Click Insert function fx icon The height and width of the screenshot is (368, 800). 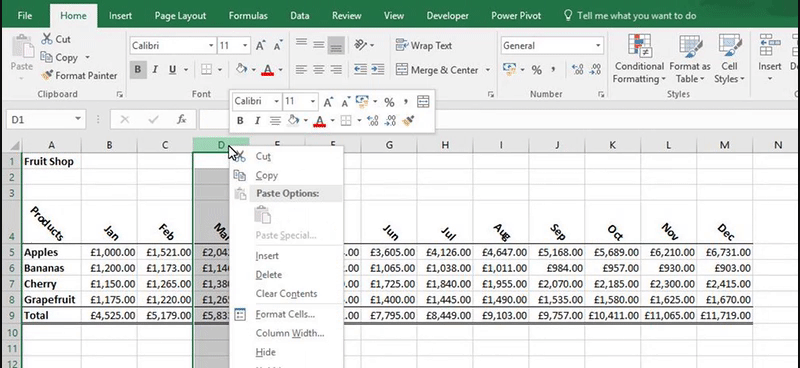point(182,119)
